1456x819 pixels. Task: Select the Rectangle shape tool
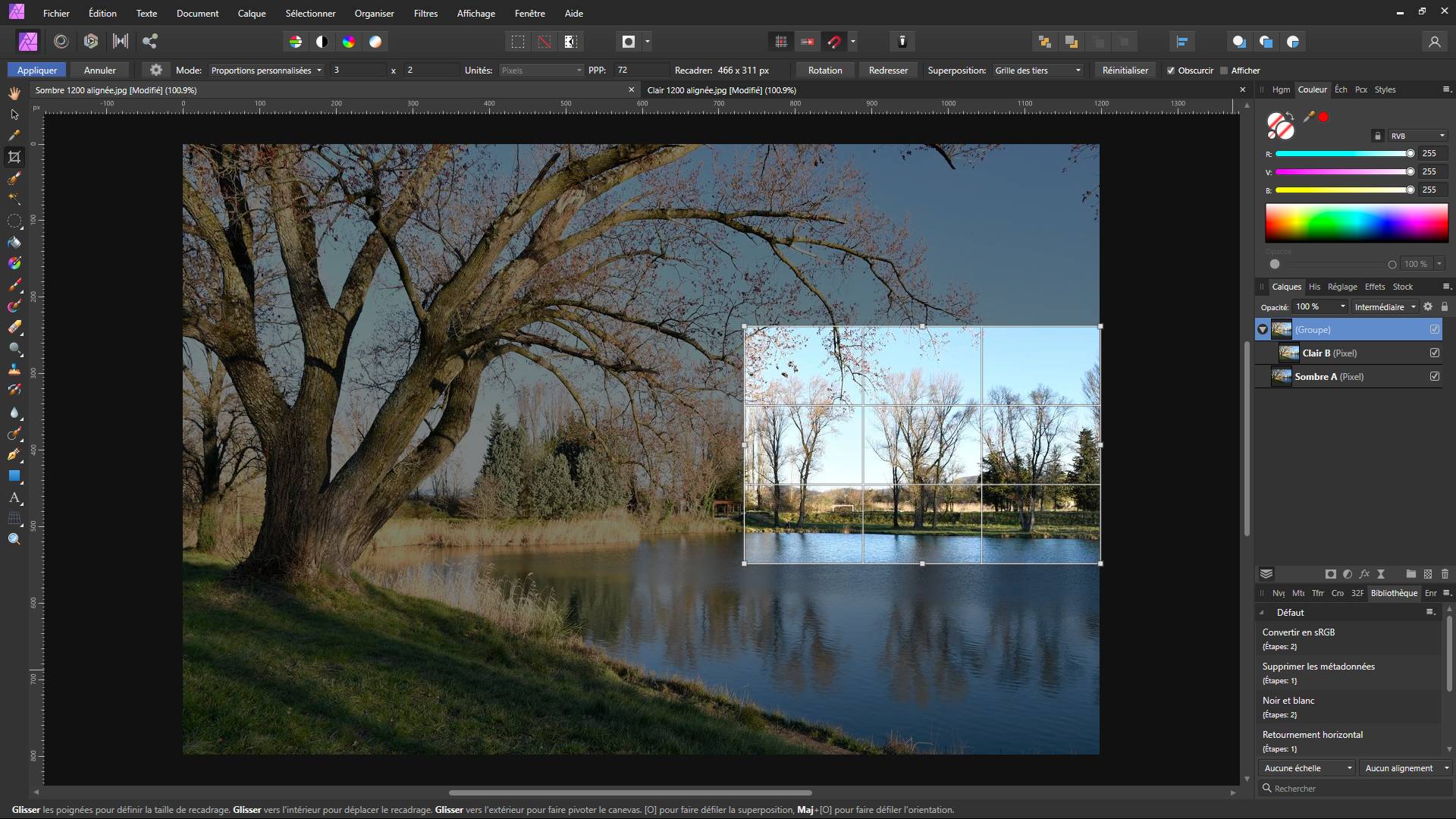14,476
